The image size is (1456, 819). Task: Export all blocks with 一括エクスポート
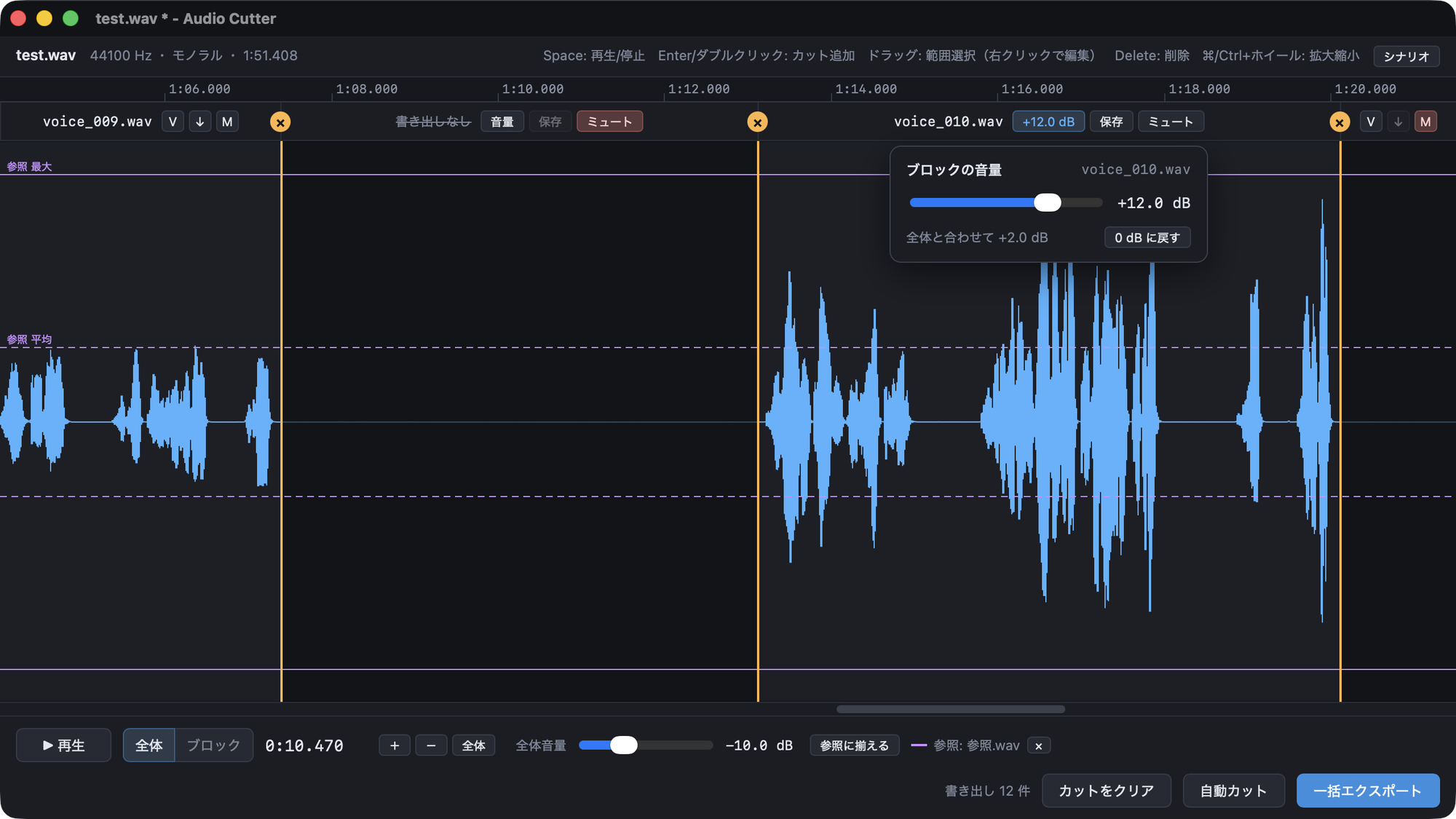point(1368,791)
